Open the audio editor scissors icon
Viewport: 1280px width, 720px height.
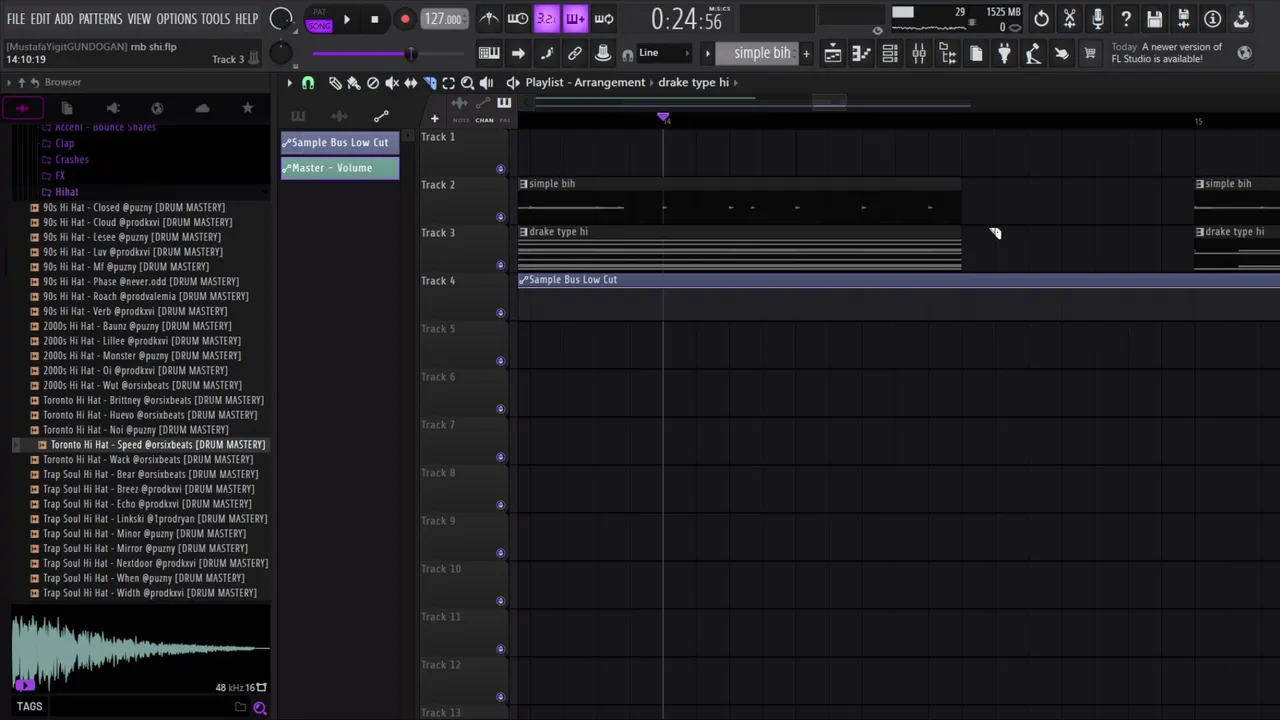1069,19
